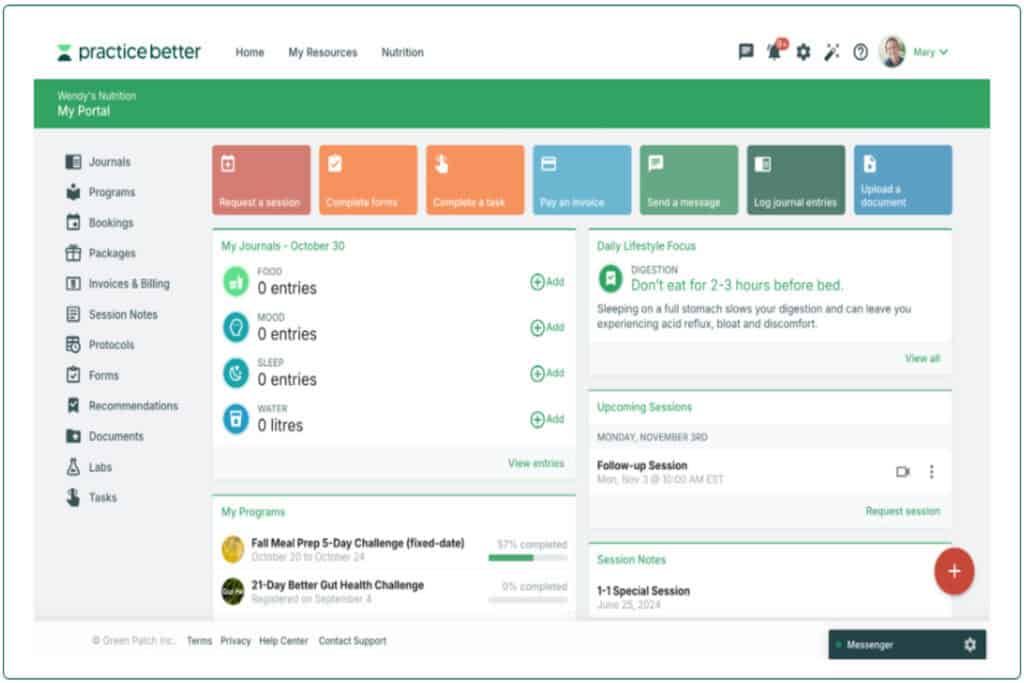The height and width of the screenshot is (683, 1024).
Task: Click View entries link in journals
Action: click(x=536, y=463)
